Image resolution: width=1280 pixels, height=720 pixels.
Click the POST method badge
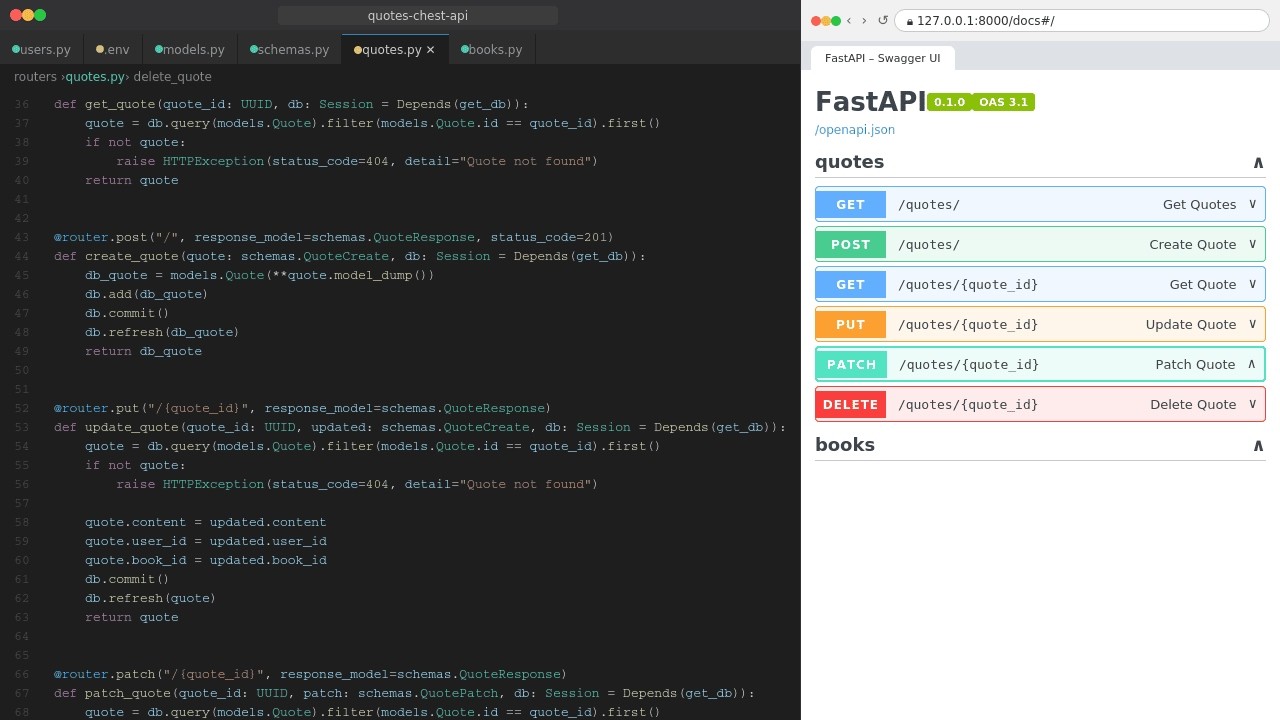851,244
